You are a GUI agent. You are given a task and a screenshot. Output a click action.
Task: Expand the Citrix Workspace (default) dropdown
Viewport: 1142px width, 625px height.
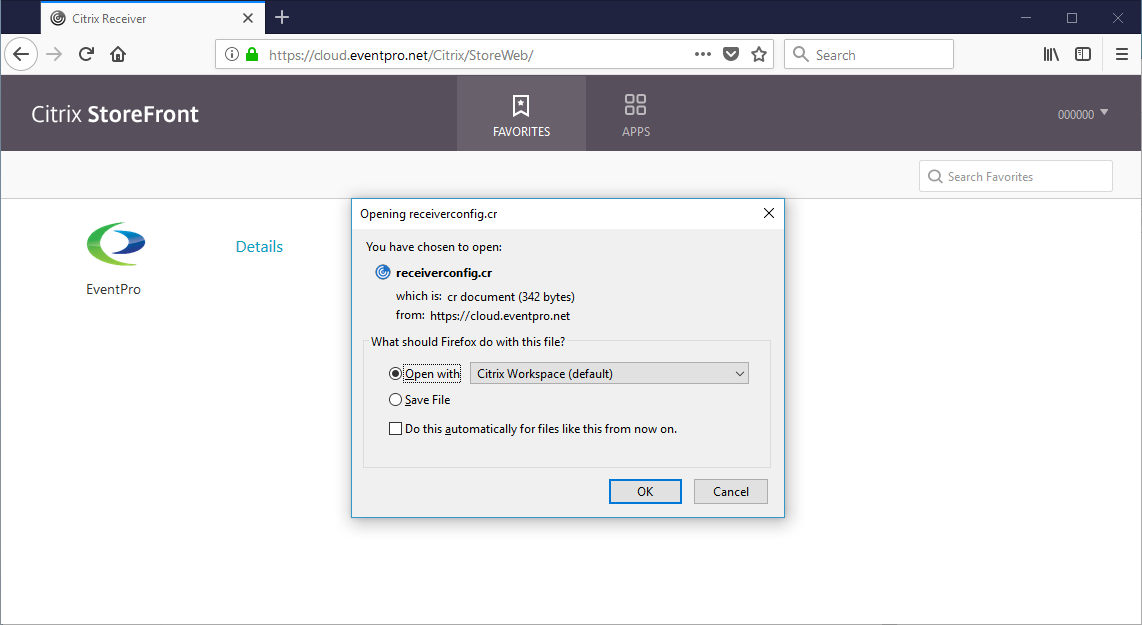(x=610, y=374)
